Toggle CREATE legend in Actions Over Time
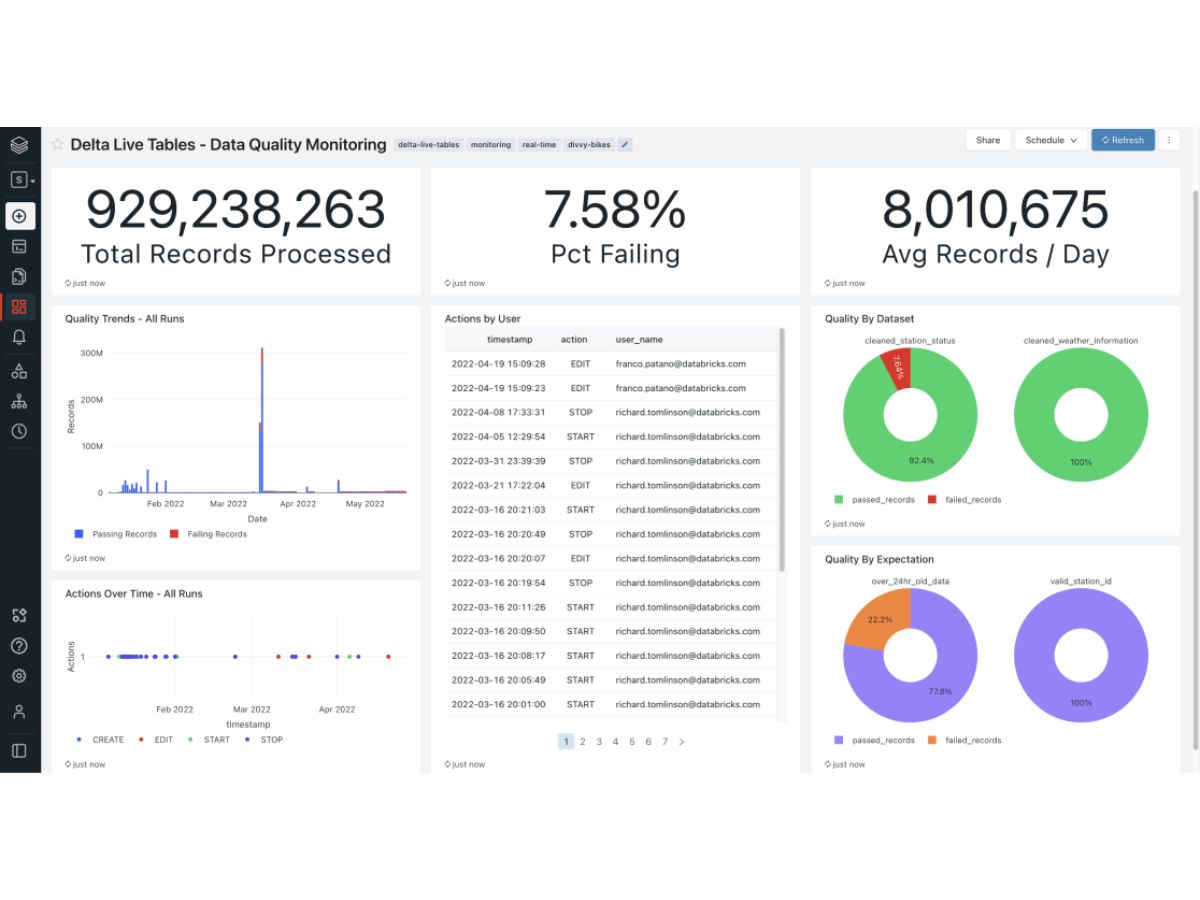 coord(101,740)
